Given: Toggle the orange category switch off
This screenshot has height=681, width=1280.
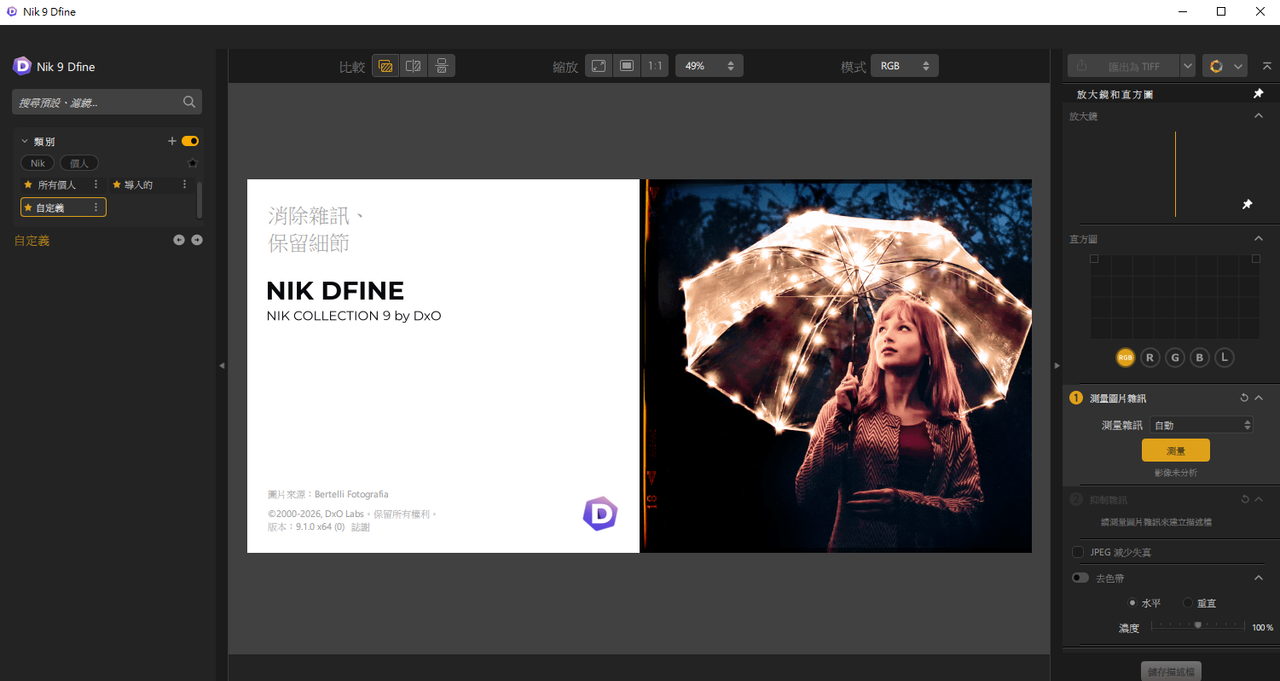Looking at the screenshot, I should [x=190, y=141].
